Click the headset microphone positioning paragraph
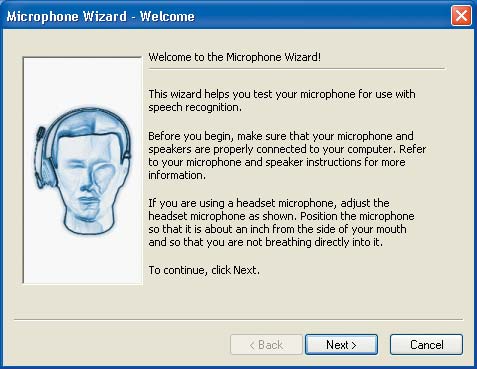The height and width of the screenshot is (369, 477). click(x=281, y=222)
